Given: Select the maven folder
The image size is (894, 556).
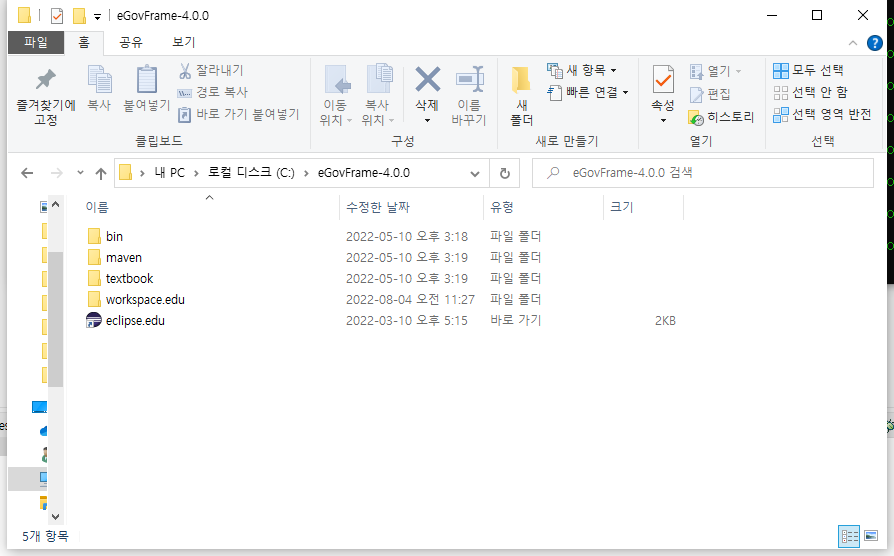Looking at the screenshot, I should (x=115, y=257).
